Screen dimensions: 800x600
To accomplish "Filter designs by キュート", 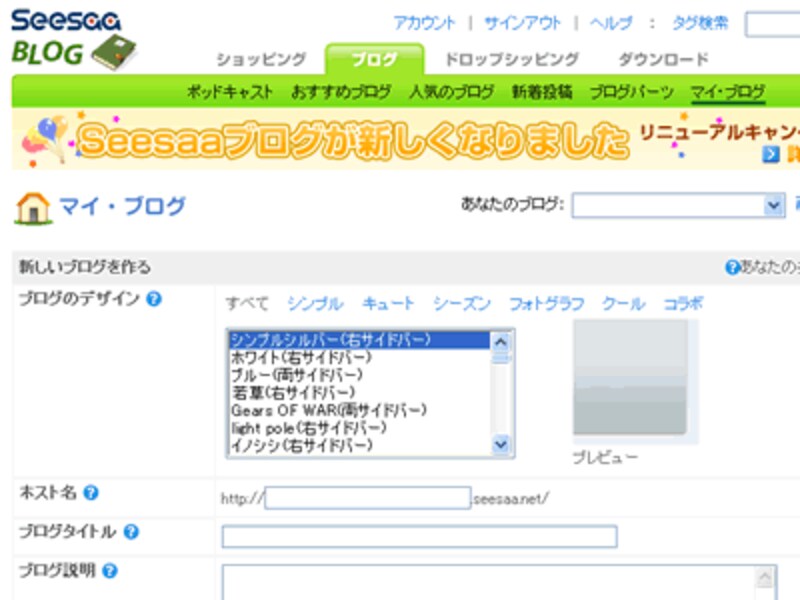I will click(x=388, y=304).
